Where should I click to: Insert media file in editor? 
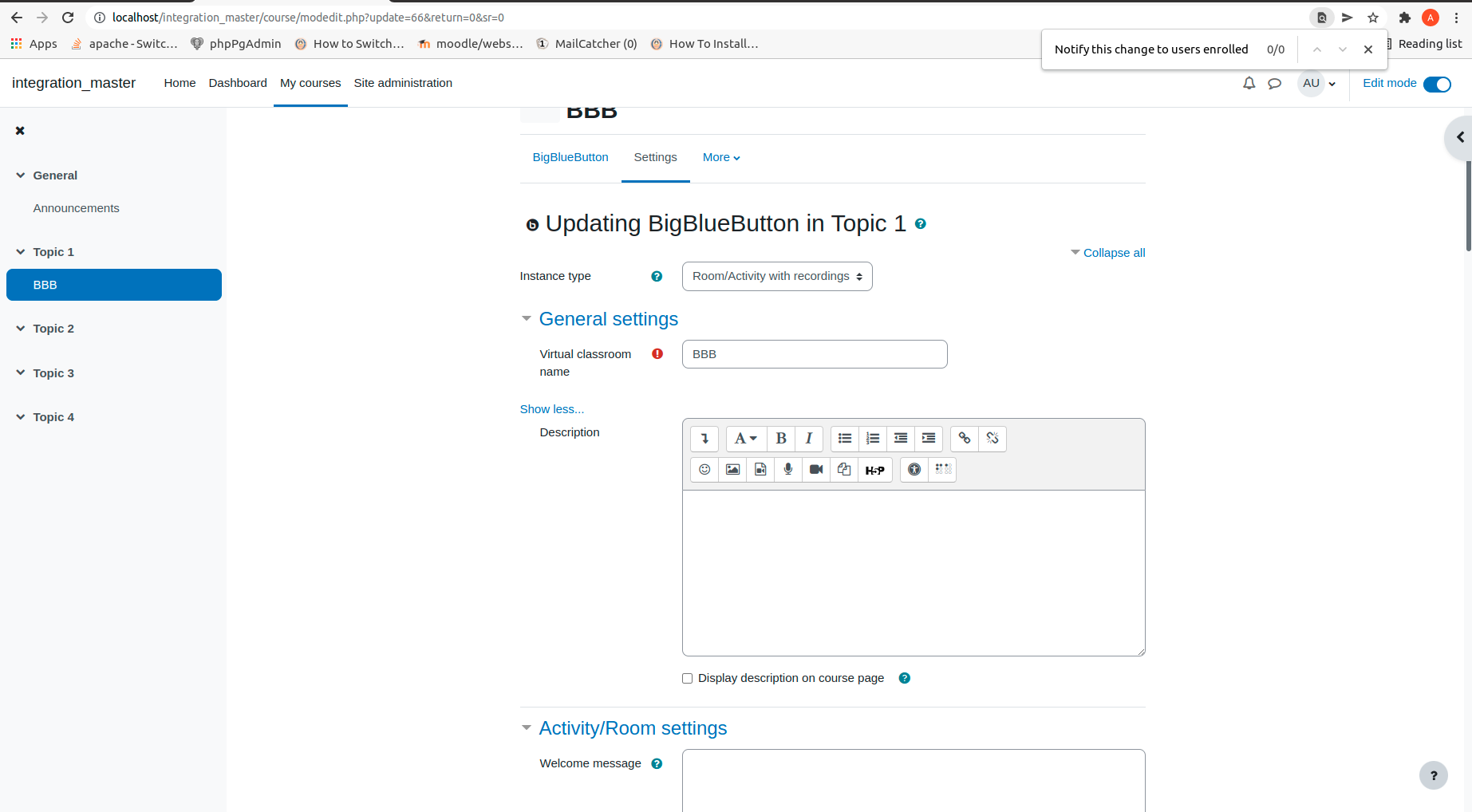760,470
